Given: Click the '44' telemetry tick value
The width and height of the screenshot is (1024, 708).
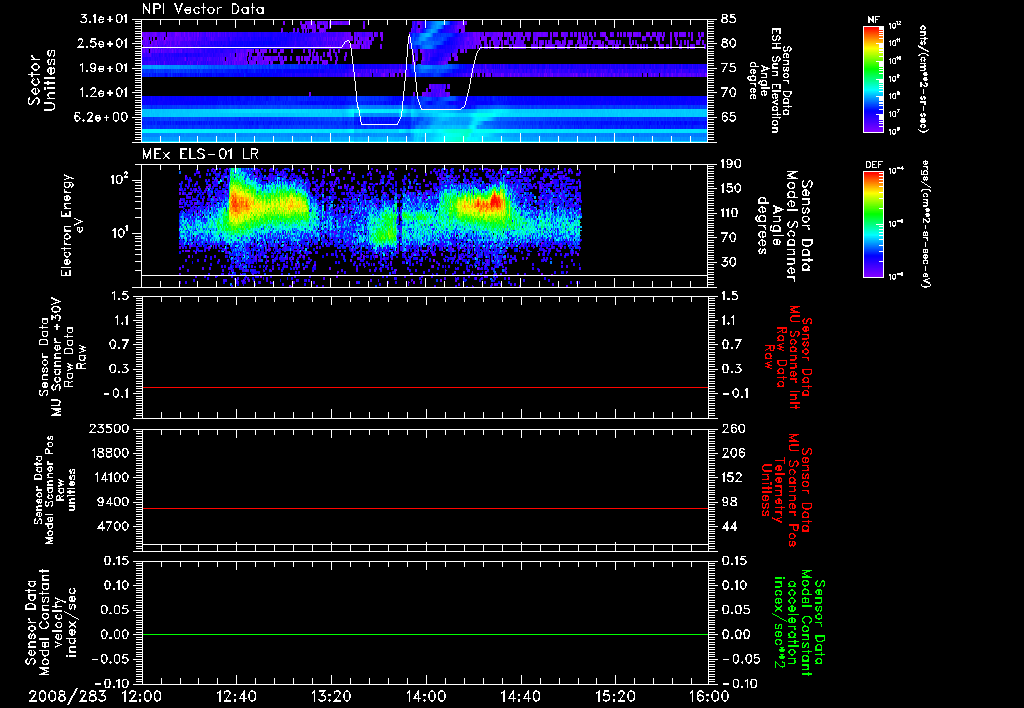Looking at the screenshot, I should coord(728,526).
